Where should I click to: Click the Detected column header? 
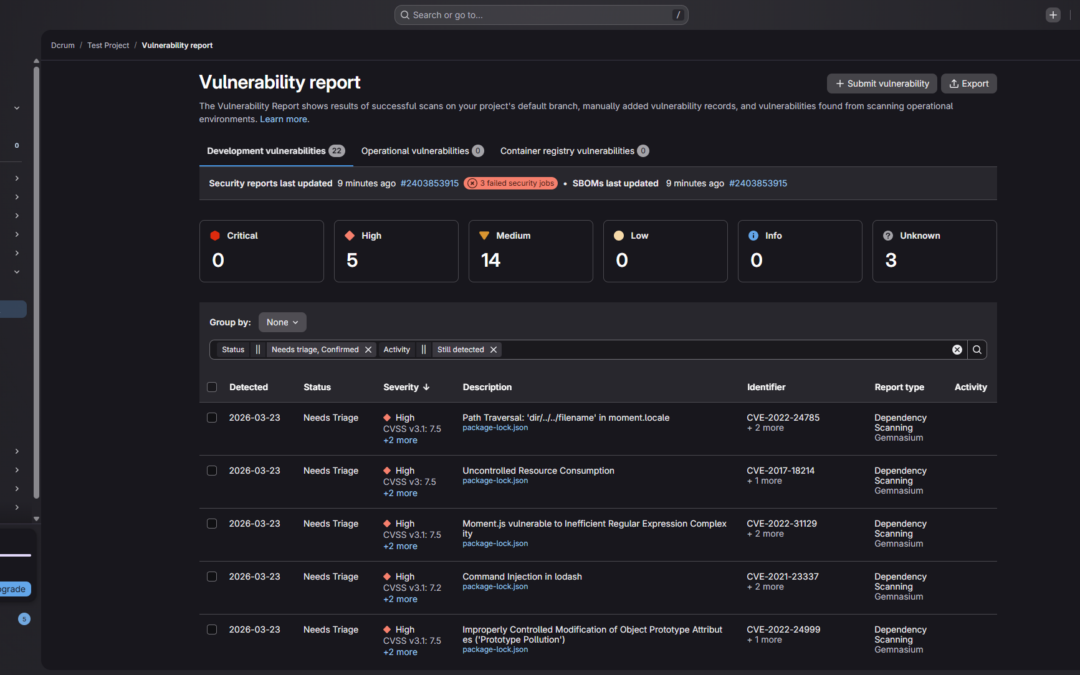point(249,388)
